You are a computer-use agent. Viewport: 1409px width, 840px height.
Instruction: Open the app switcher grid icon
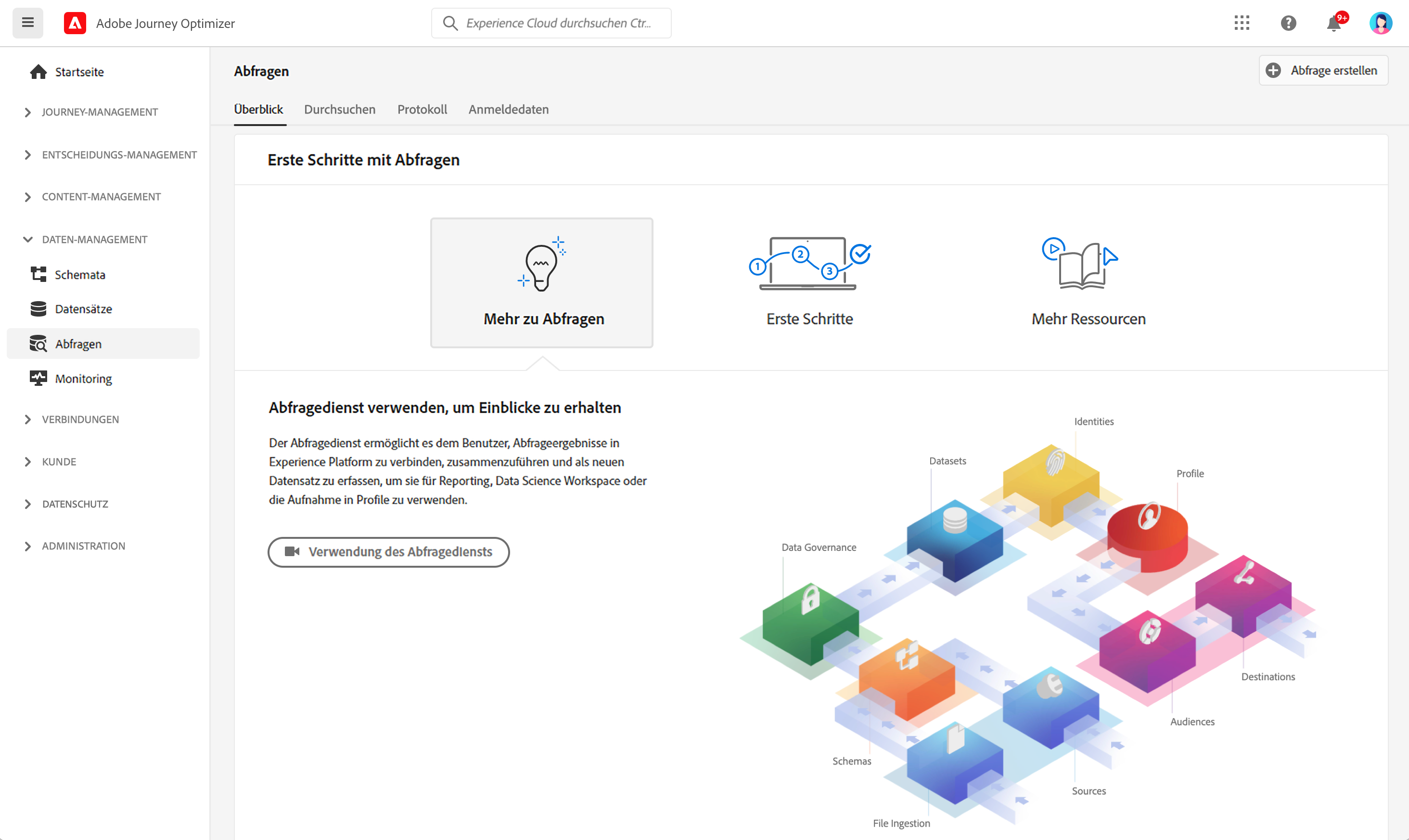[1242, 23]
